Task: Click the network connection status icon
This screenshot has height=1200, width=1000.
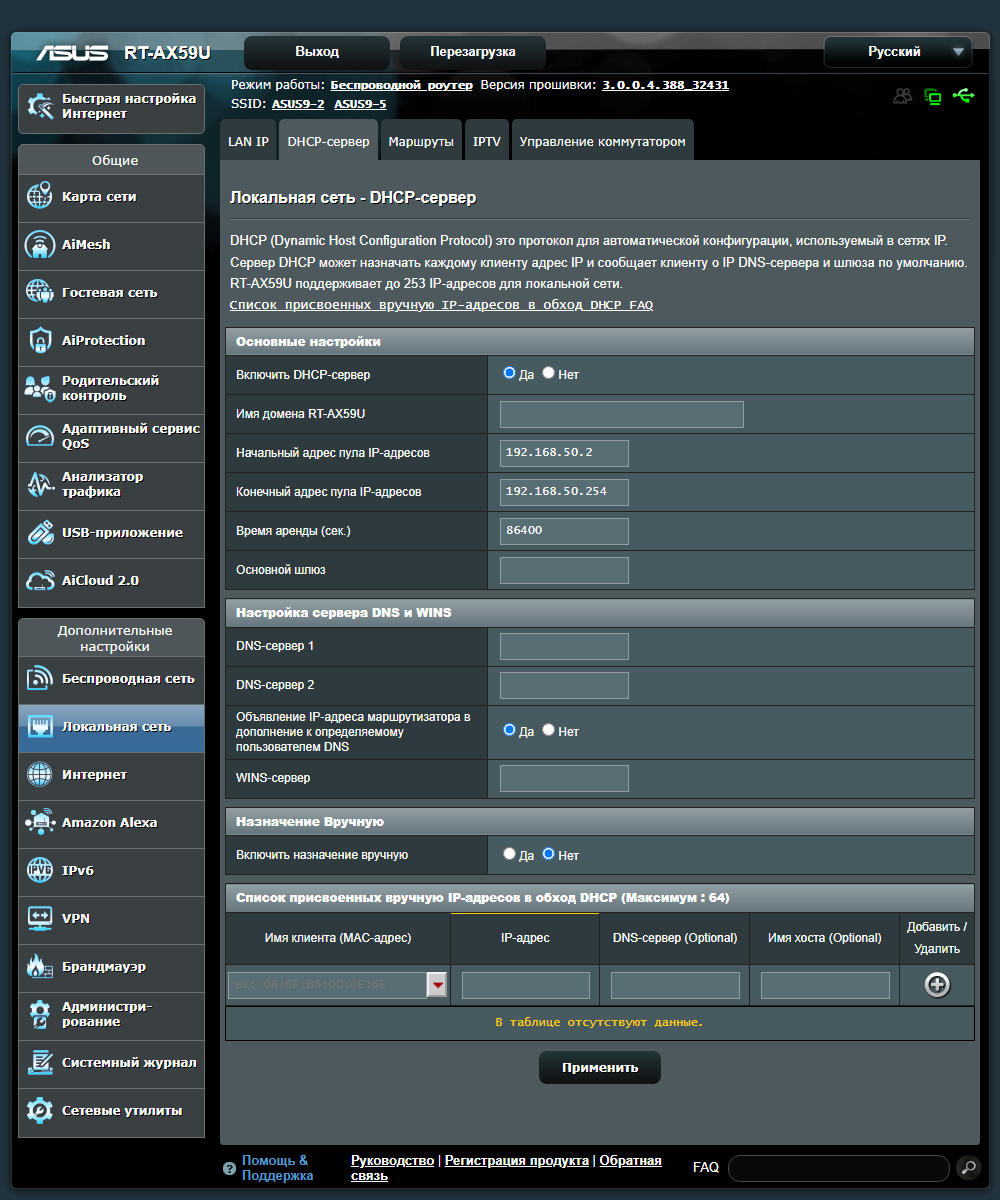Action: pyautogui.click(x=933, y=97)
